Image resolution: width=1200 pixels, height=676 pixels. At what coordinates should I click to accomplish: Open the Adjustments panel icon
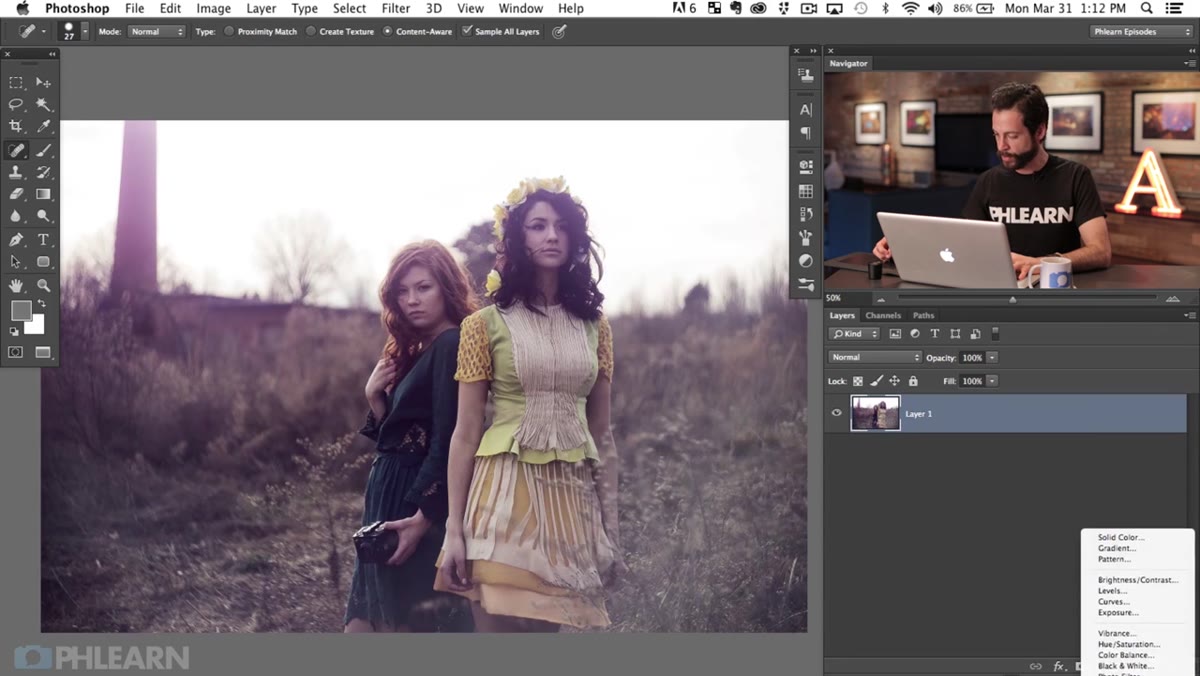[805, 261]
